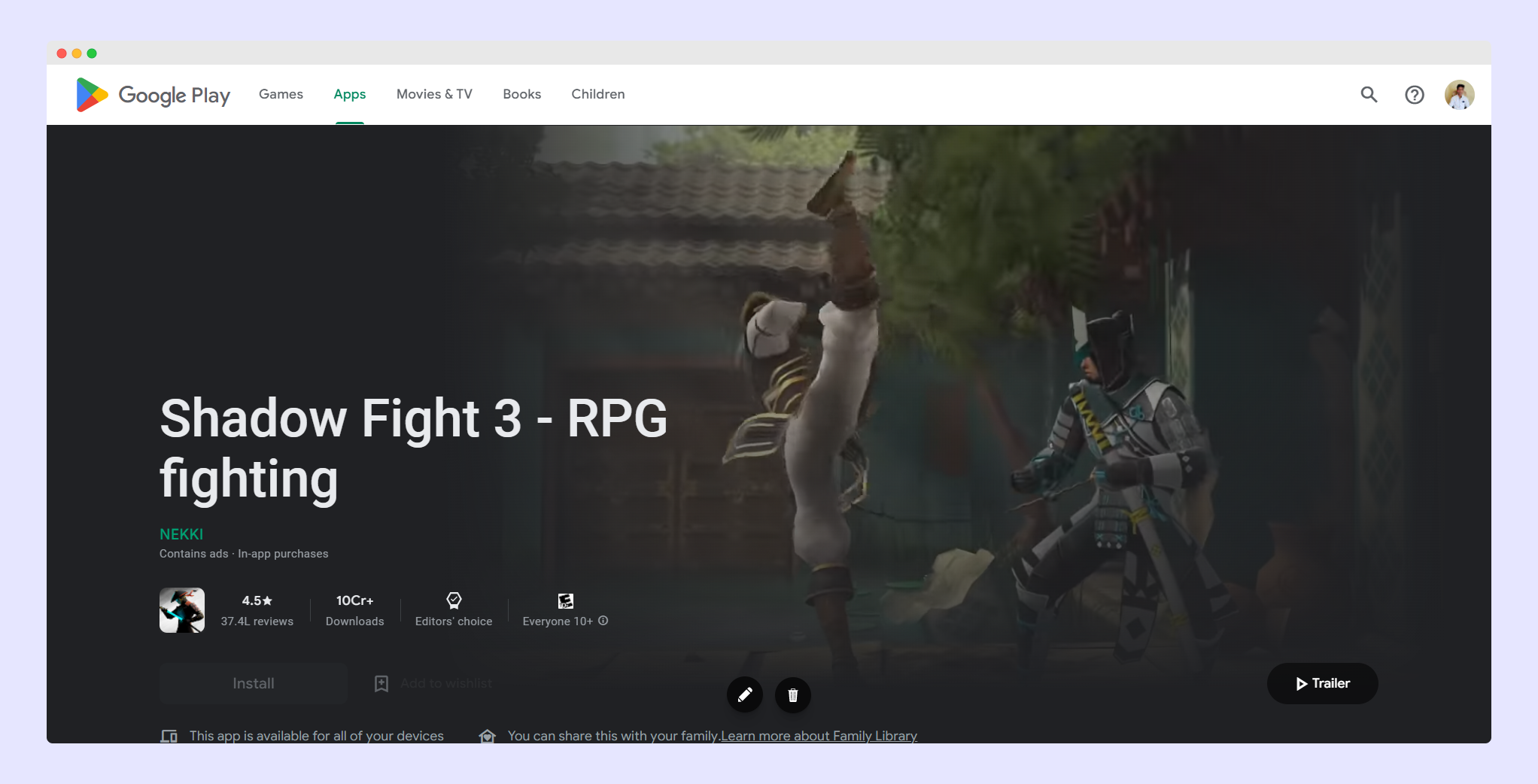
Task: Open the Children section
Action: click(597, 94)
